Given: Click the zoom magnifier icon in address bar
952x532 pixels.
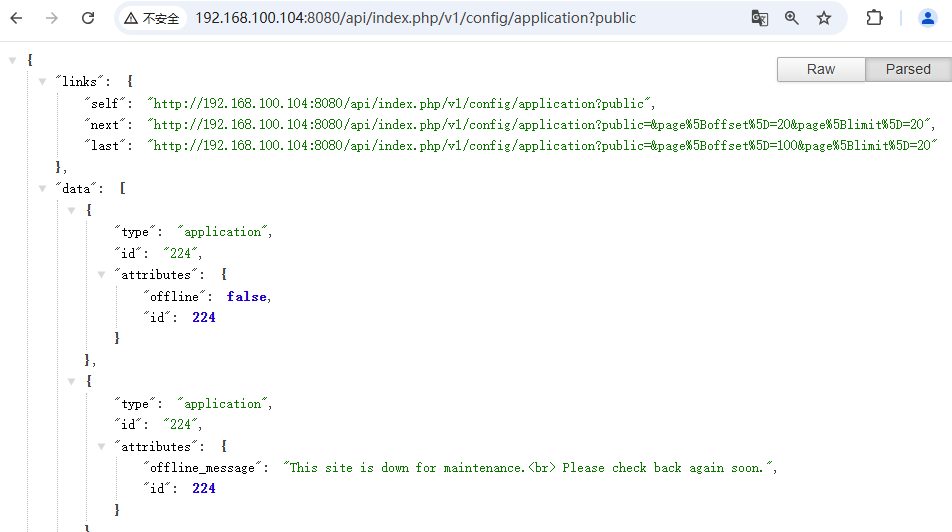Looking at the screenshot, I should click(x=792, y=18).
